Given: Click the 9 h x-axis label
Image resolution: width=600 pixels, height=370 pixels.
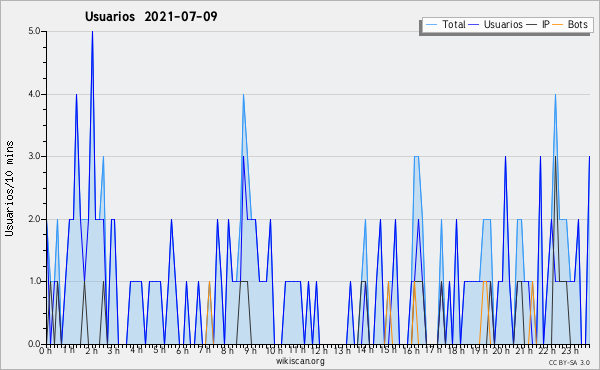Looking at the screenshot, I should 251,351.
